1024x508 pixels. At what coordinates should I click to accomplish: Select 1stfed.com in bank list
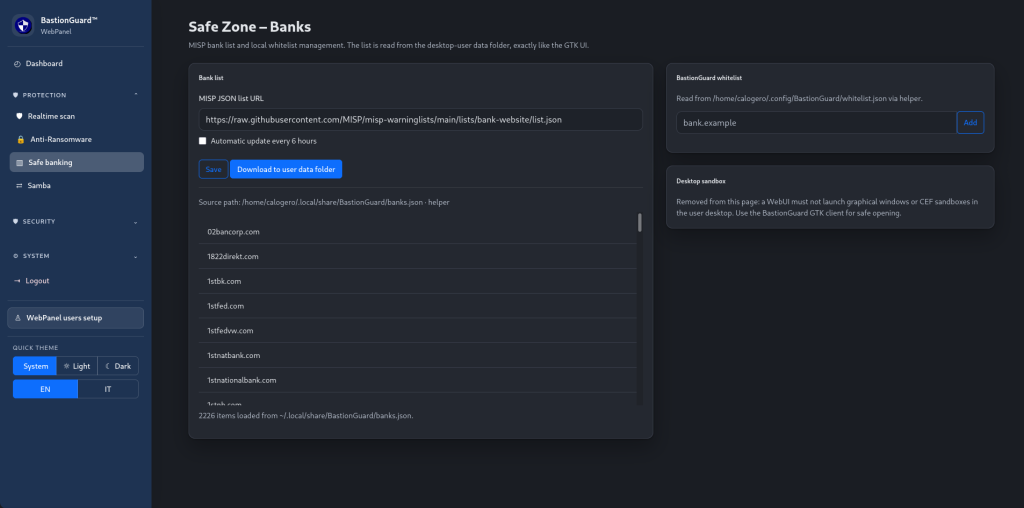click(418, 306)
